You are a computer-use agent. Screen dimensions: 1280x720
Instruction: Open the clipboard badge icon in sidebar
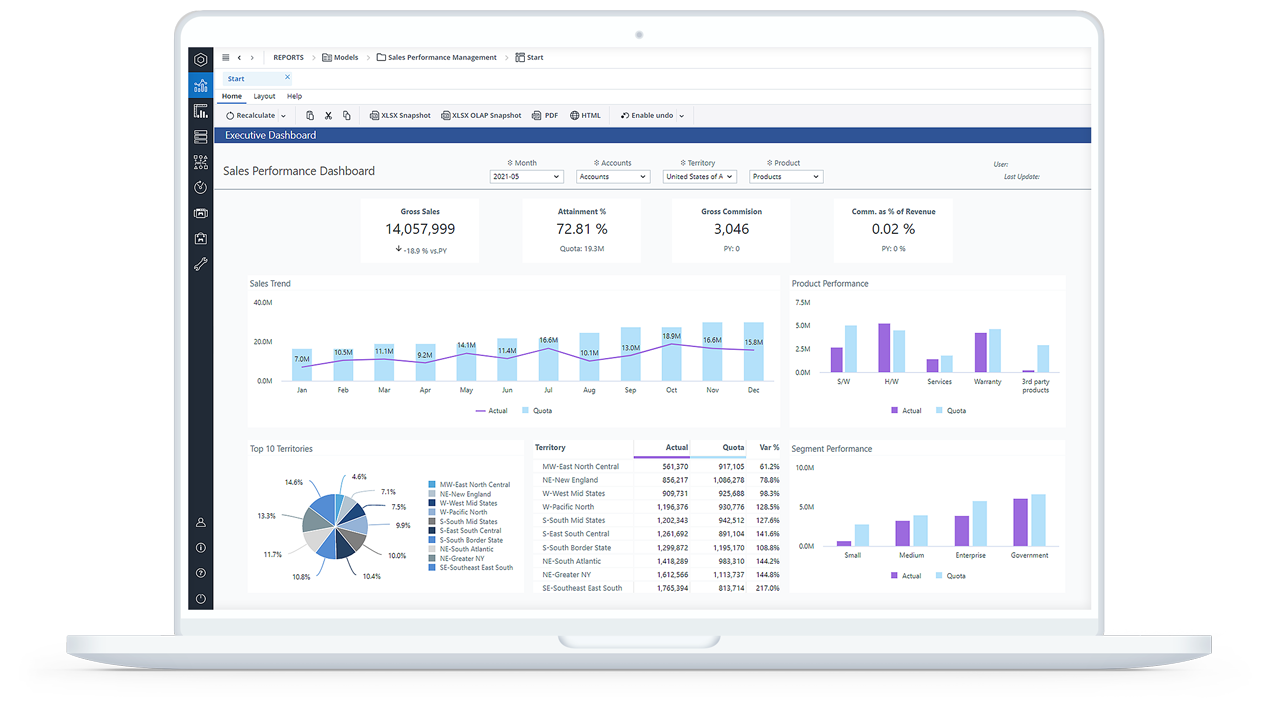(201, 239)
